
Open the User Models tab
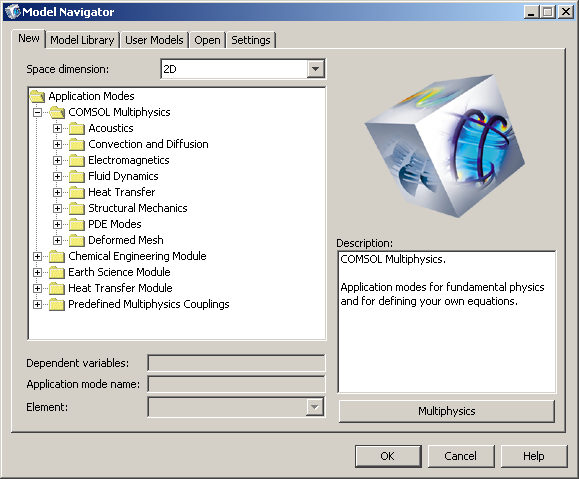[x=154, y=40]
